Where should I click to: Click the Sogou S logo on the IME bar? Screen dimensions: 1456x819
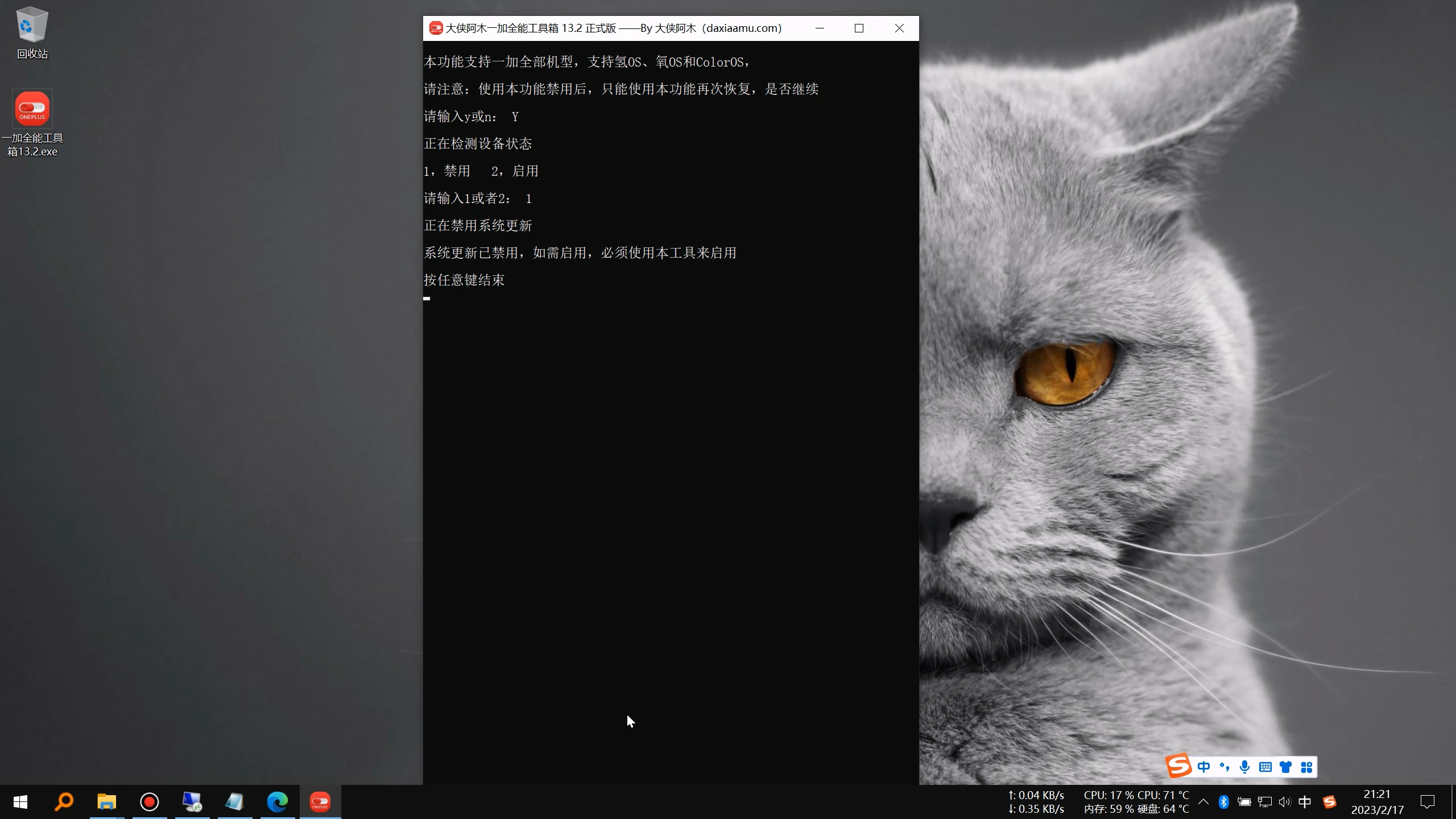pos(1178,766)
